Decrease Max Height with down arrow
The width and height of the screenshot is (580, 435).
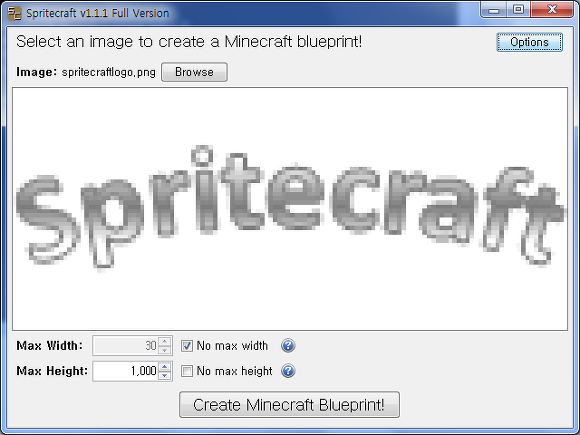165,375
